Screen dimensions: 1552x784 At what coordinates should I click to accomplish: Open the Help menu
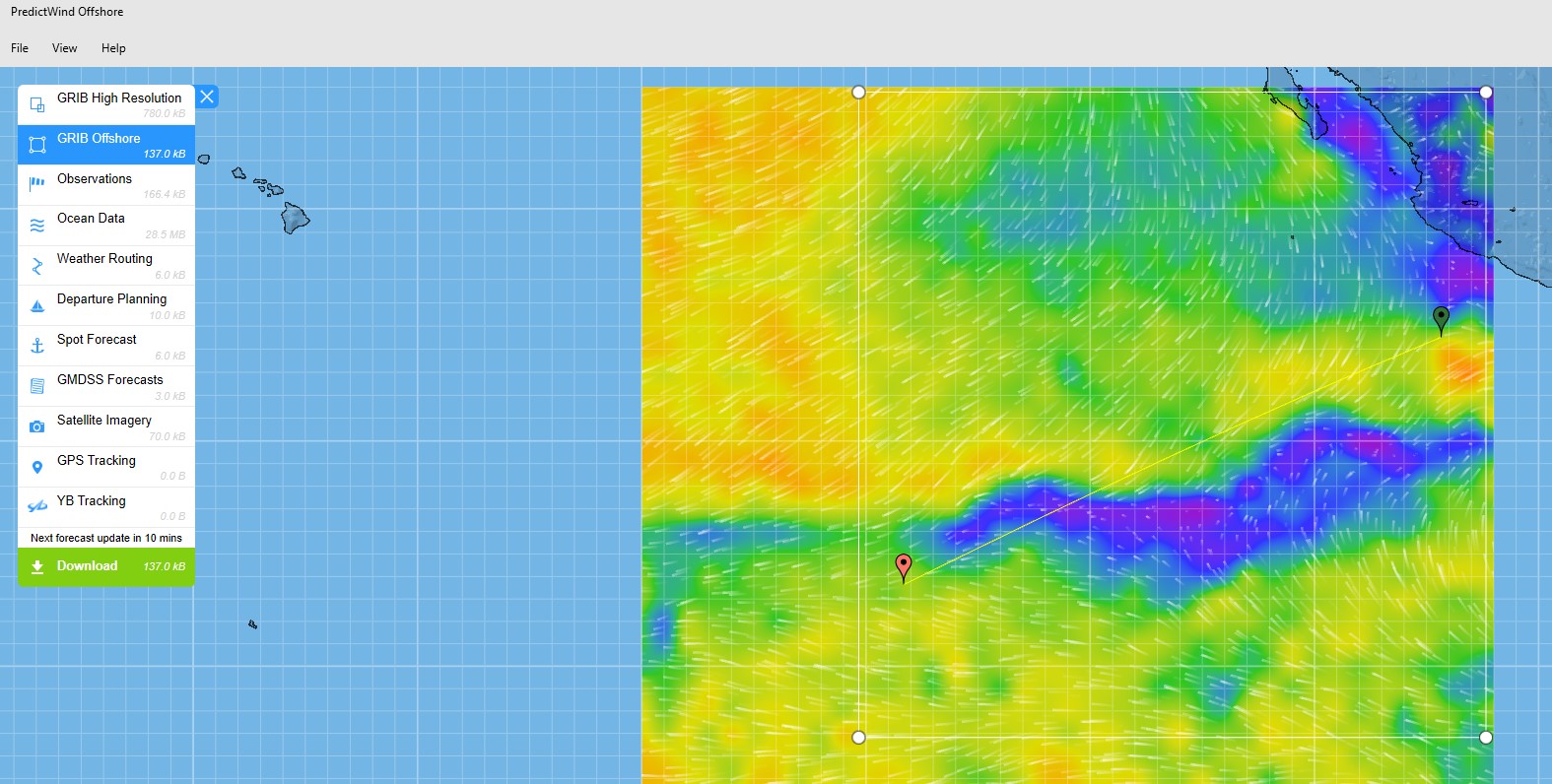click(113, 48)
